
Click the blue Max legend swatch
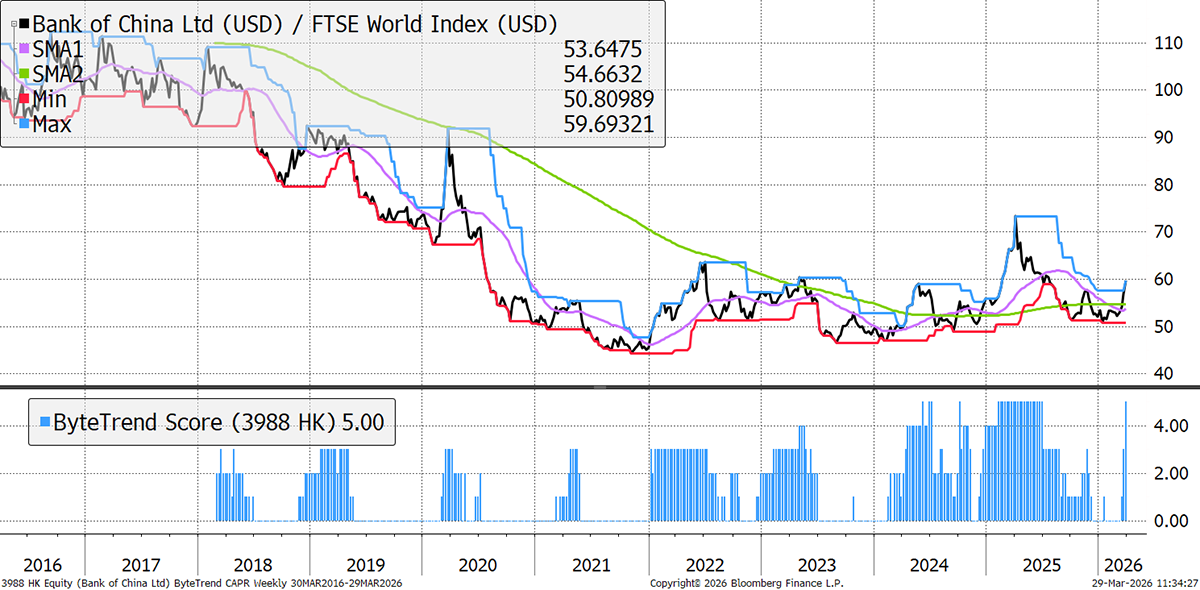[24, 125]
